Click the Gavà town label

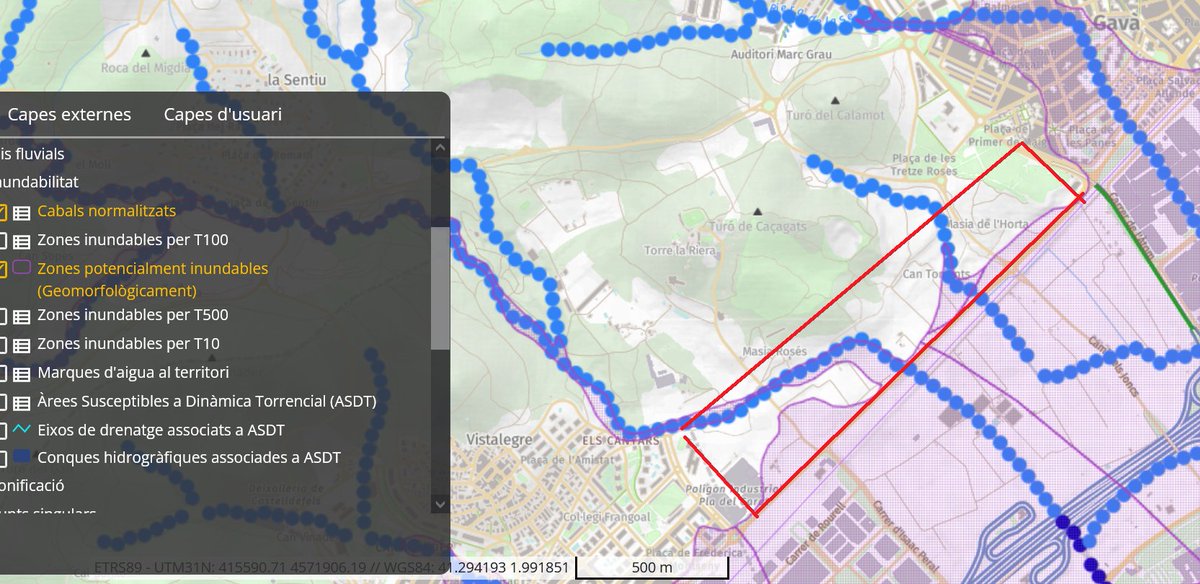pos(1117,21)
